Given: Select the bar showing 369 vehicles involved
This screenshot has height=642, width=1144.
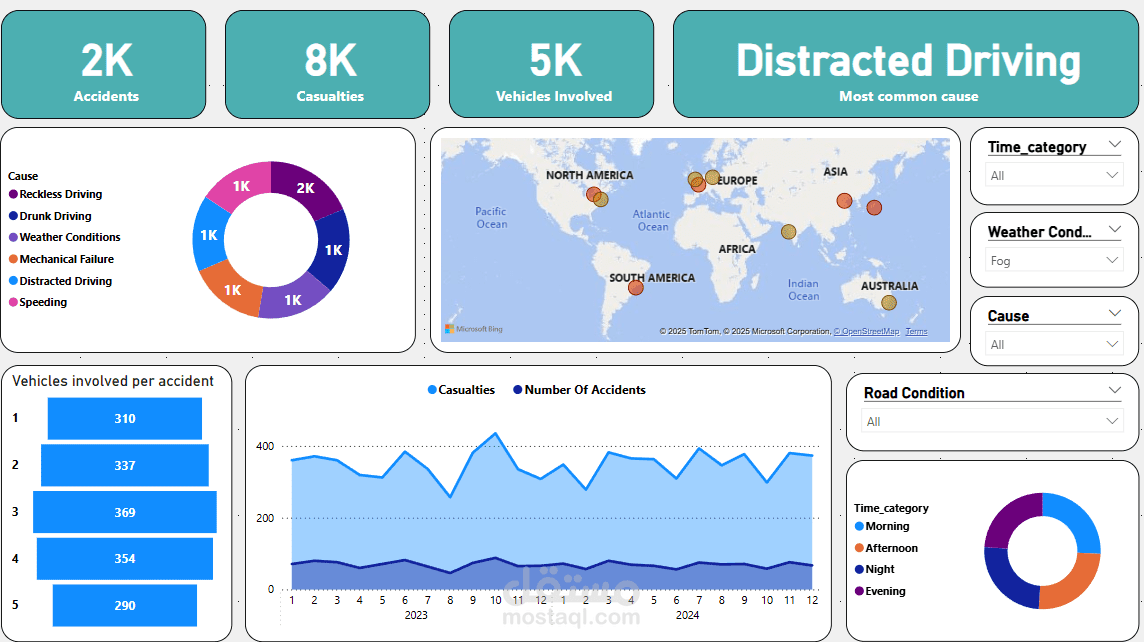Looking at the screenshot, I should point(124,512).
